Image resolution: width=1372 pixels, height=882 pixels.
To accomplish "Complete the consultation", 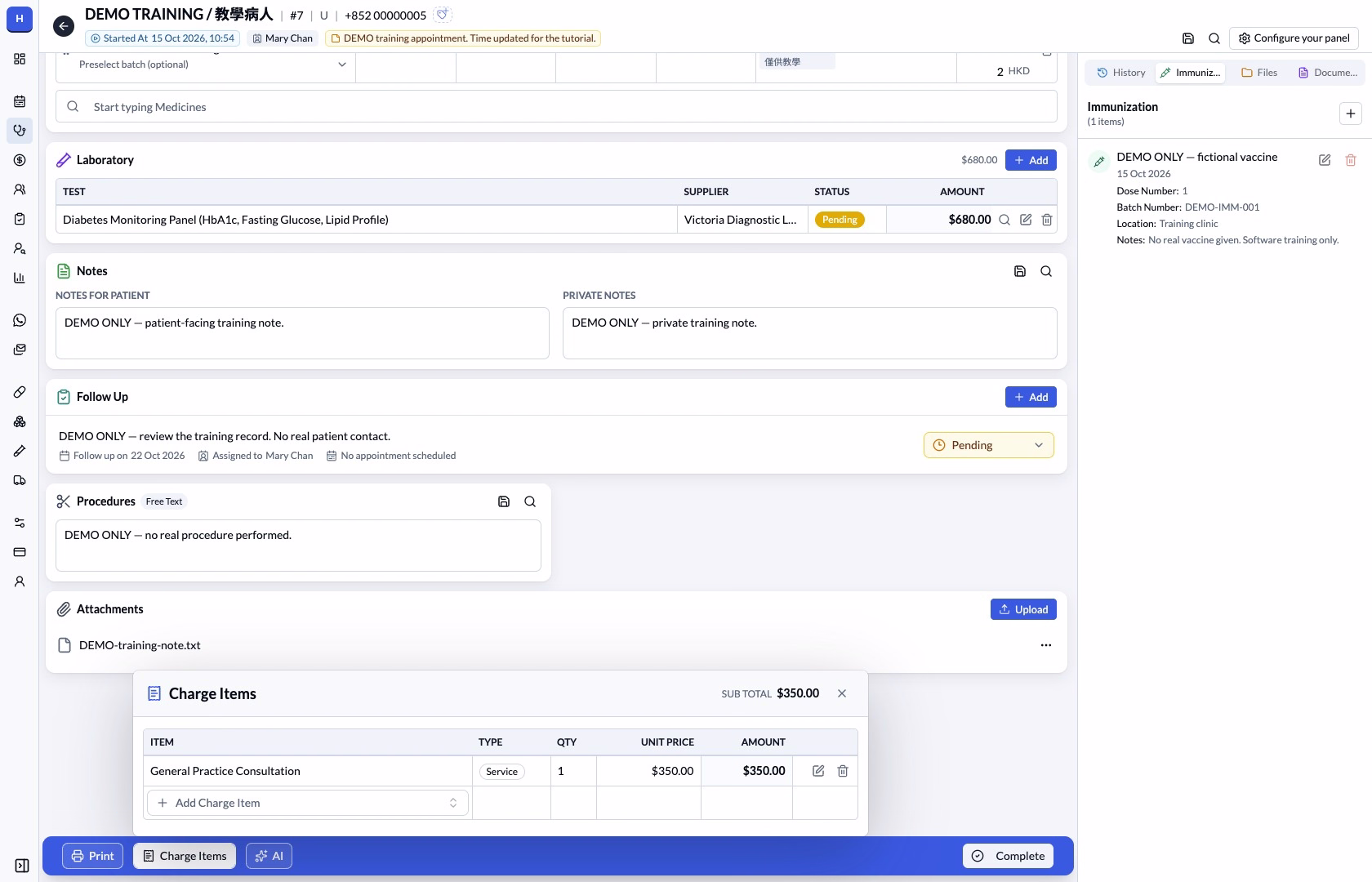I will (x=1009, y=856).
